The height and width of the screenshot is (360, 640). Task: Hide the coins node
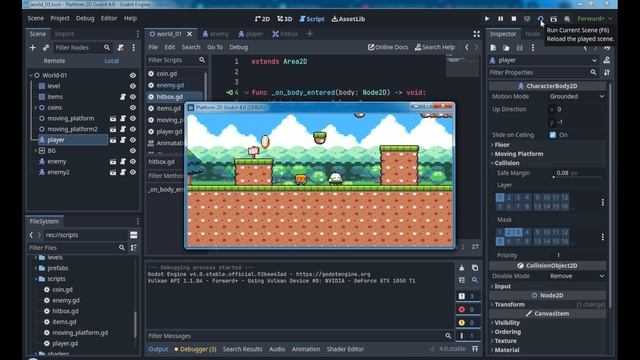tap(133, 108)
